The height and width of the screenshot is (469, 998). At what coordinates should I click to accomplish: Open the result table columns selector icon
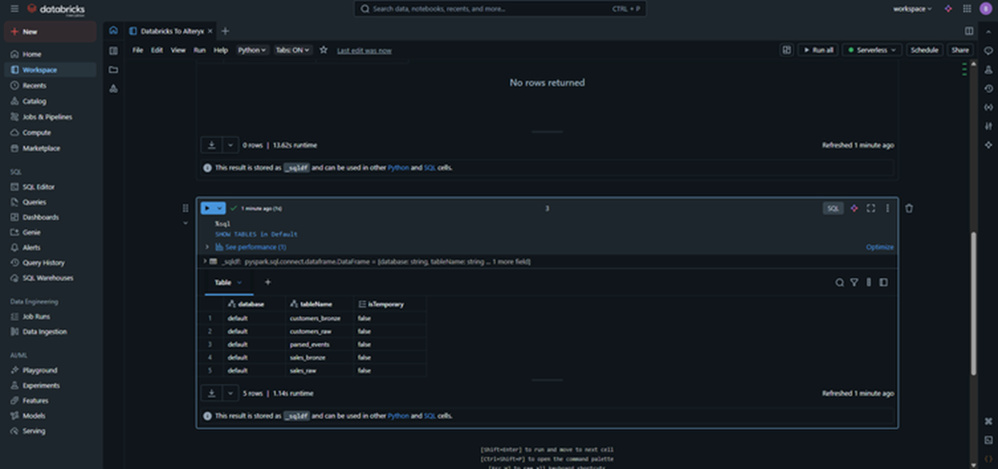[869, 283]
